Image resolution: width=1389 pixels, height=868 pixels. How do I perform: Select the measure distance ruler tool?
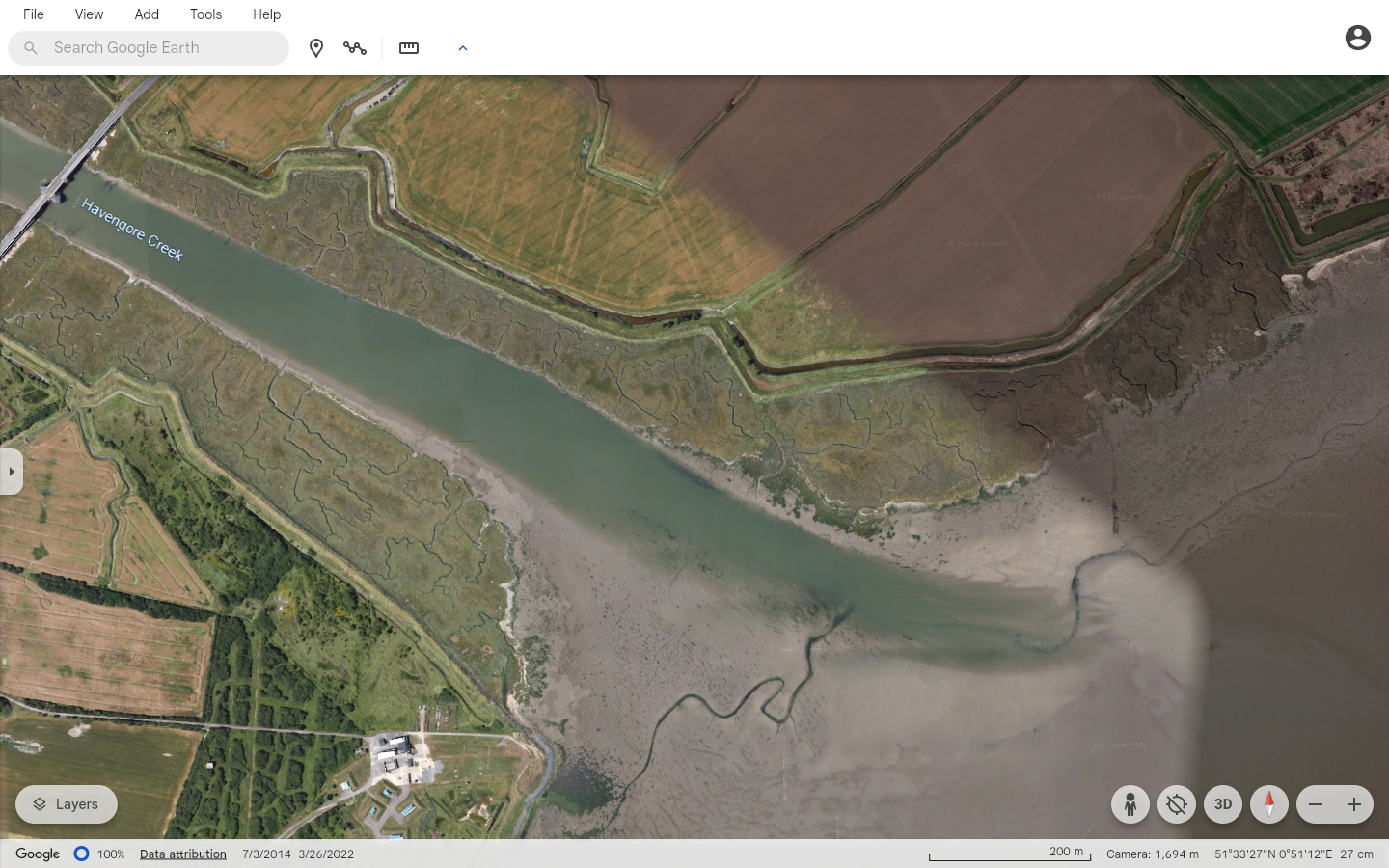409,48
